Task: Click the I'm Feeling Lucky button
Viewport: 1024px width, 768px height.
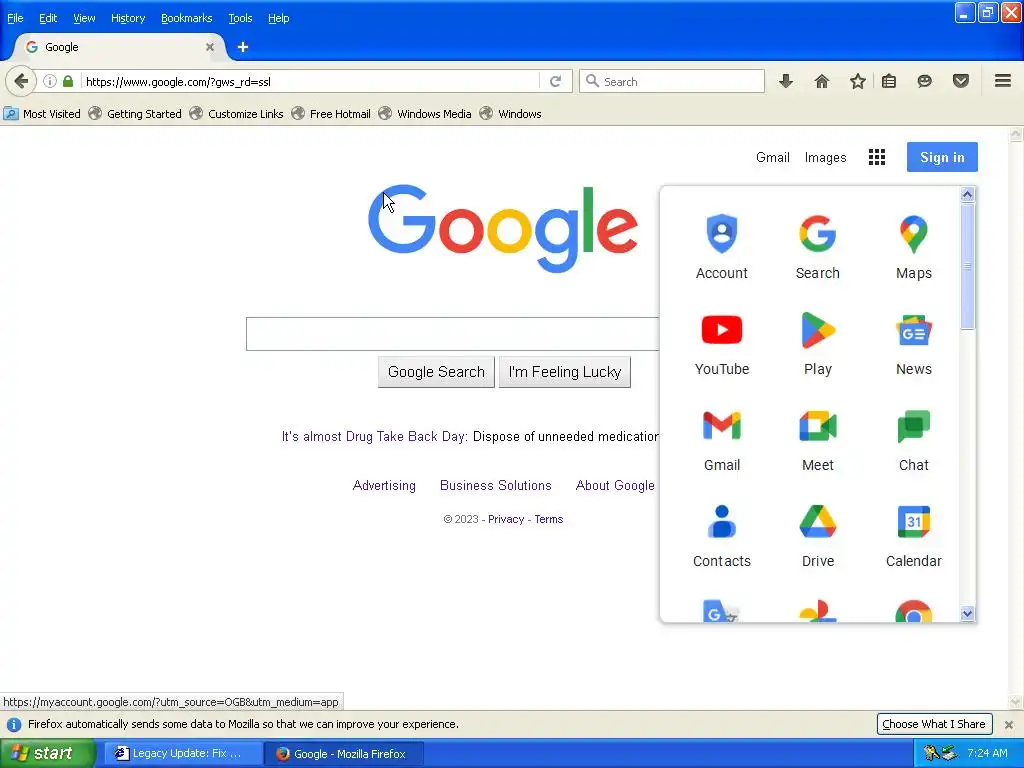Action: 565,372
